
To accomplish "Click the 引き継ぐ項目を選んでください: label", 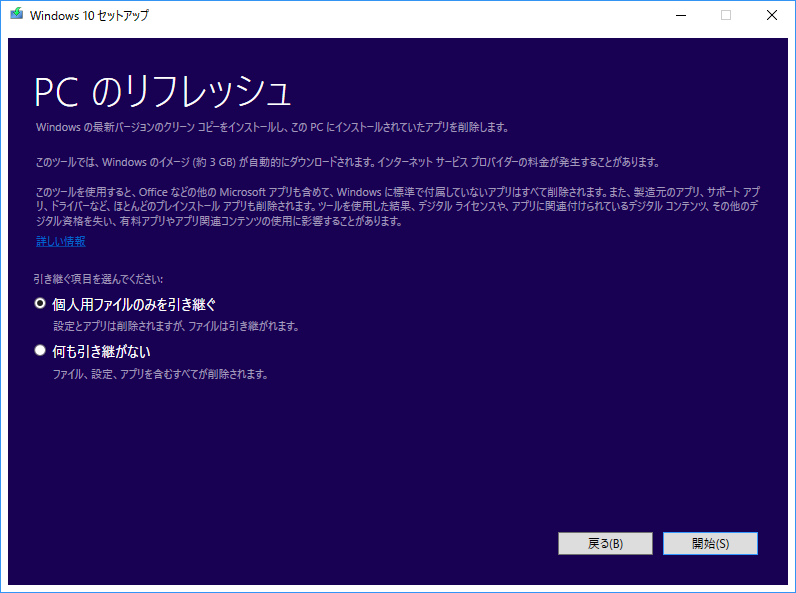I will click(x=98, y=279).
